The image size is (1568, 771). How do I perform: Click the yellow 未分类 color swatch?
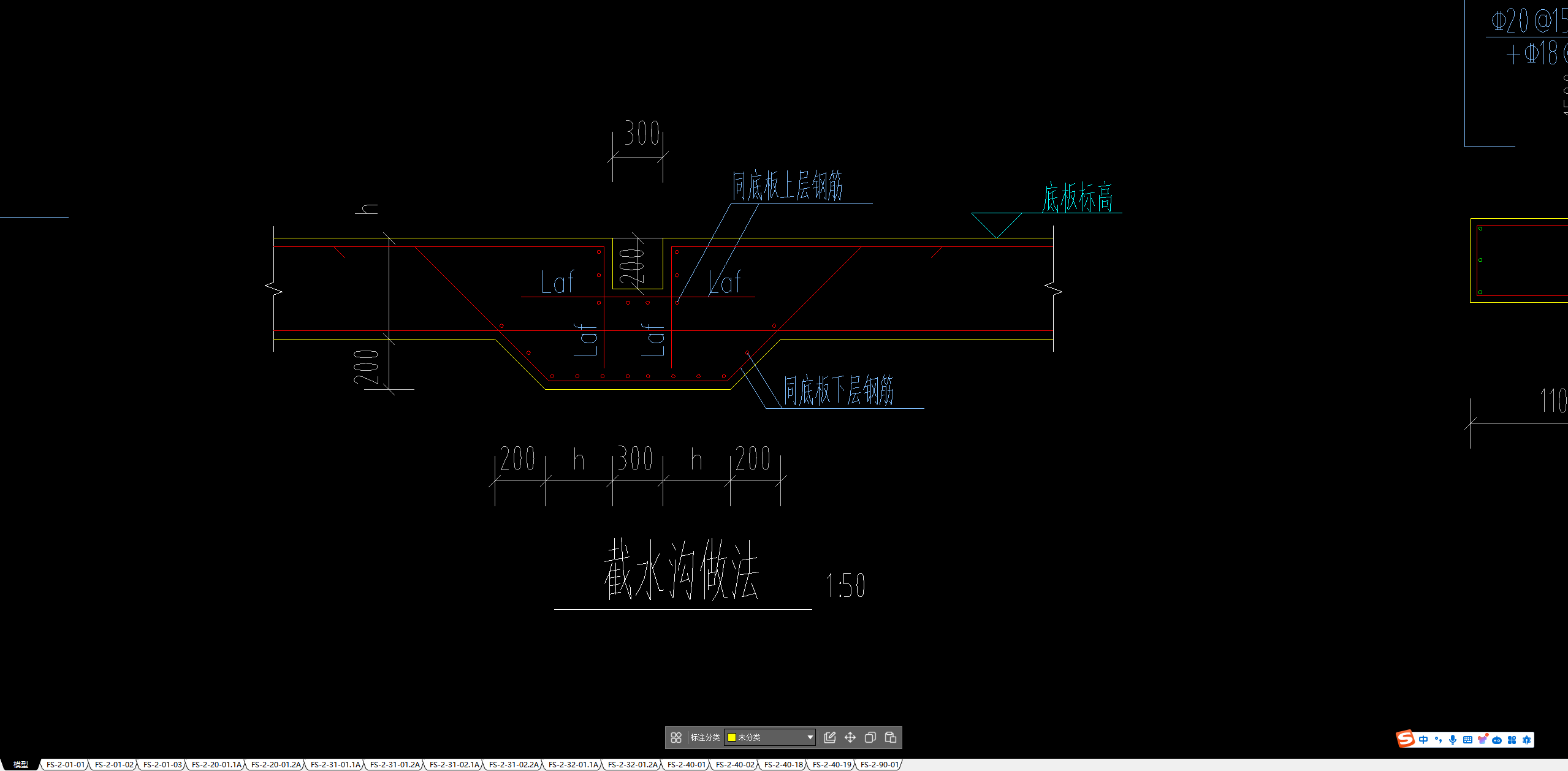click(x=731, y=737)
